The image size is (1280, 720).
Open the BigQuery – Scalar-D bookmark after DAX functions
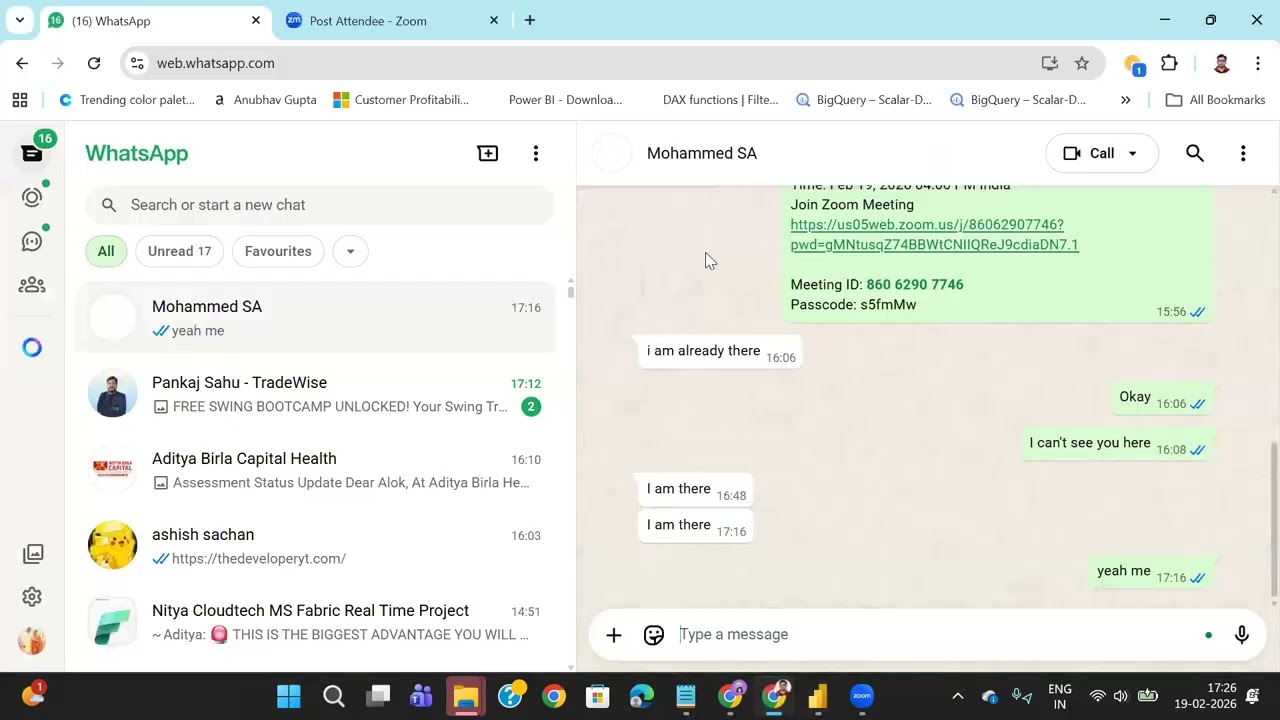[864, 100]
